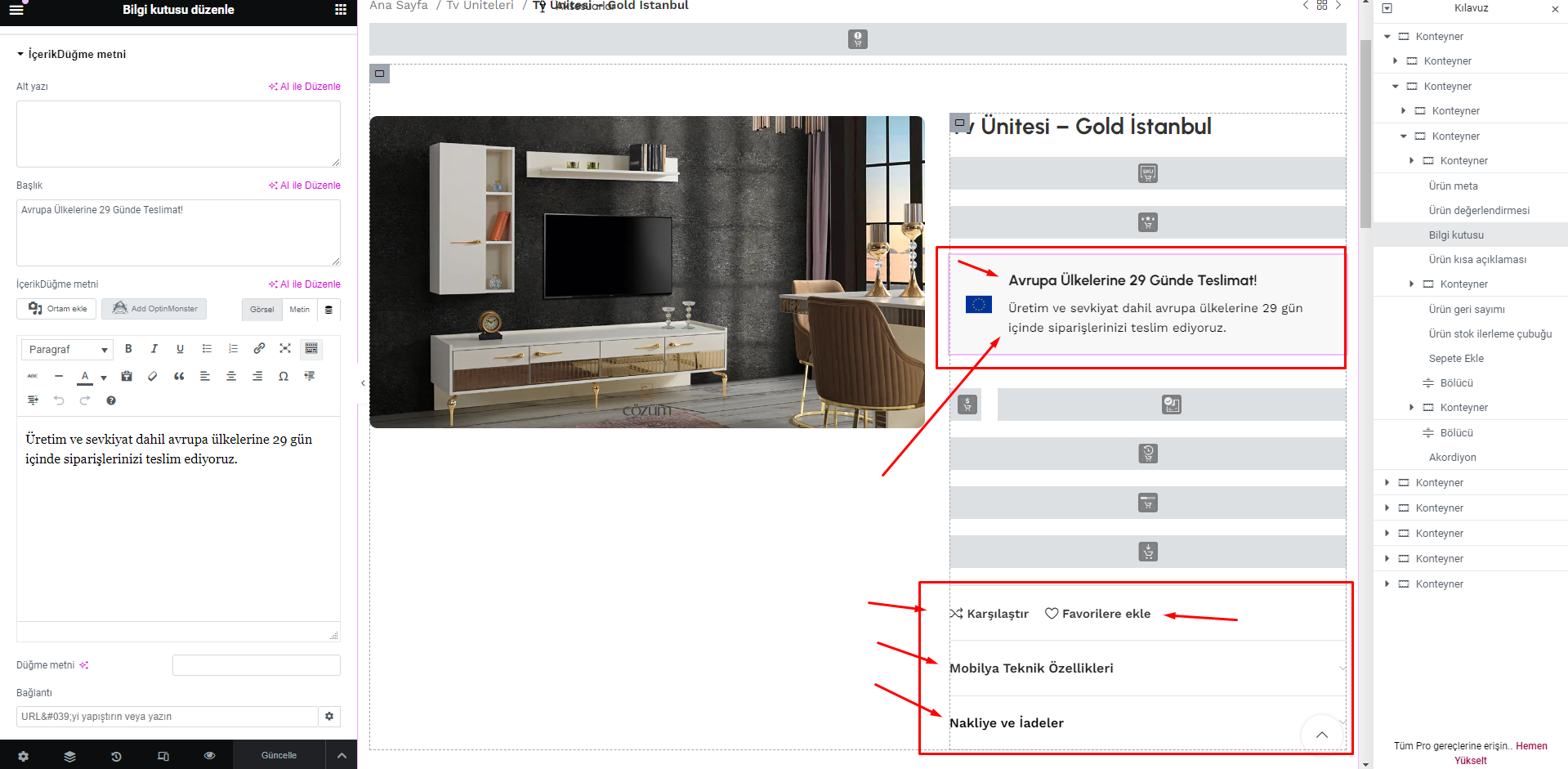Click Hemen Yükselt upgrade link

pyautogui.click(x=1500, y=753)
